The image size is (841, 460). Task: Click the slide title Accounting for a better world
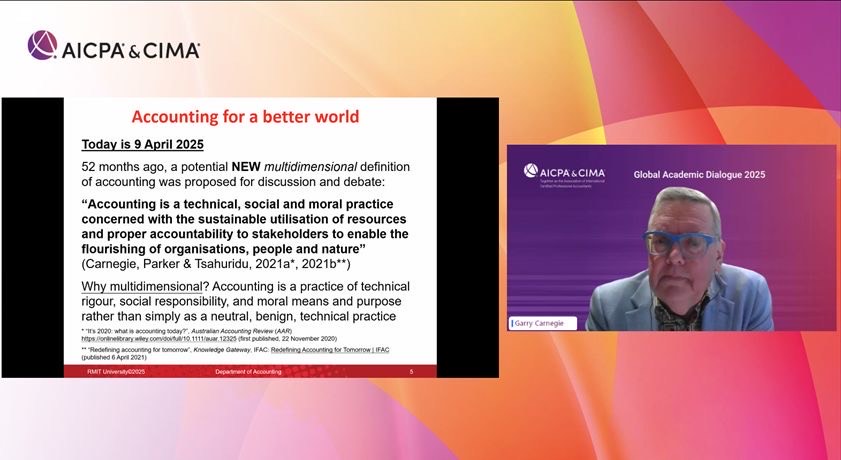[x=245, y=117]
